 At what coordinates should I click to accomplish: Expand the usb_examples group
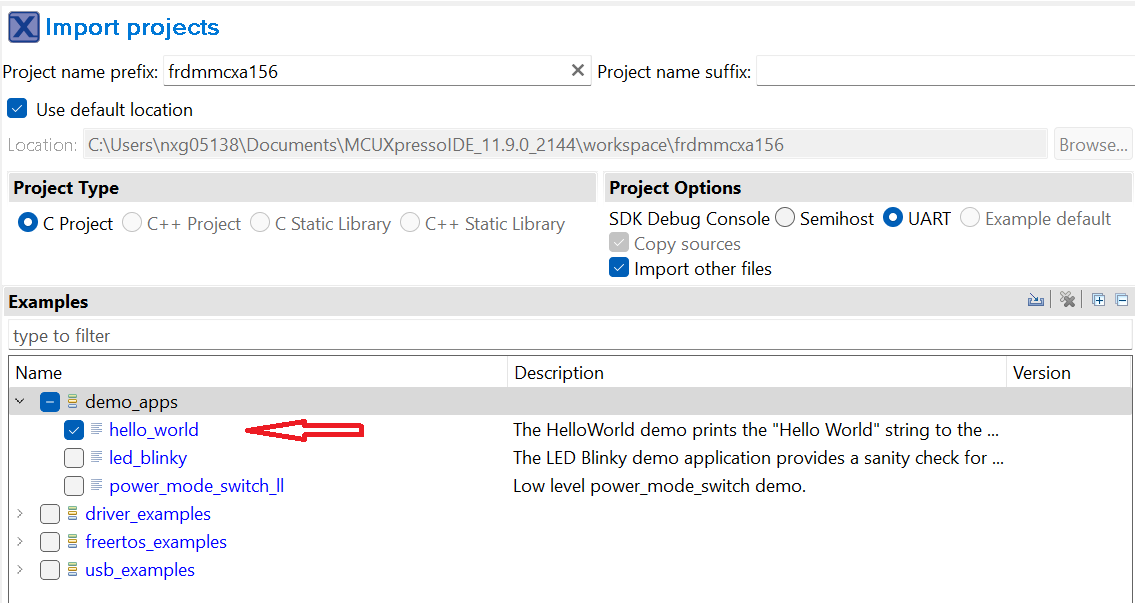pyautogui.click(x=19, y=570)
